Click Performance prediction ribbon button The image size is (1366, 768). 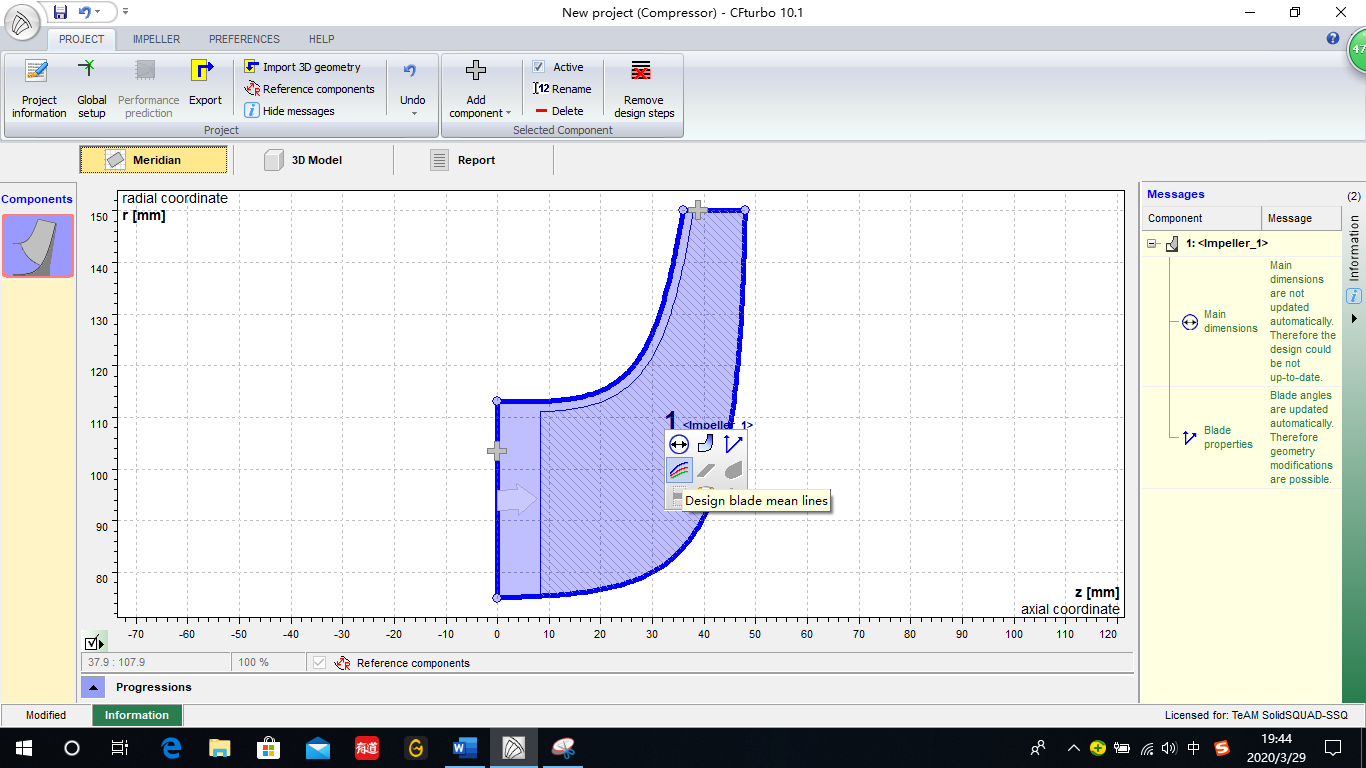point(148,88)
